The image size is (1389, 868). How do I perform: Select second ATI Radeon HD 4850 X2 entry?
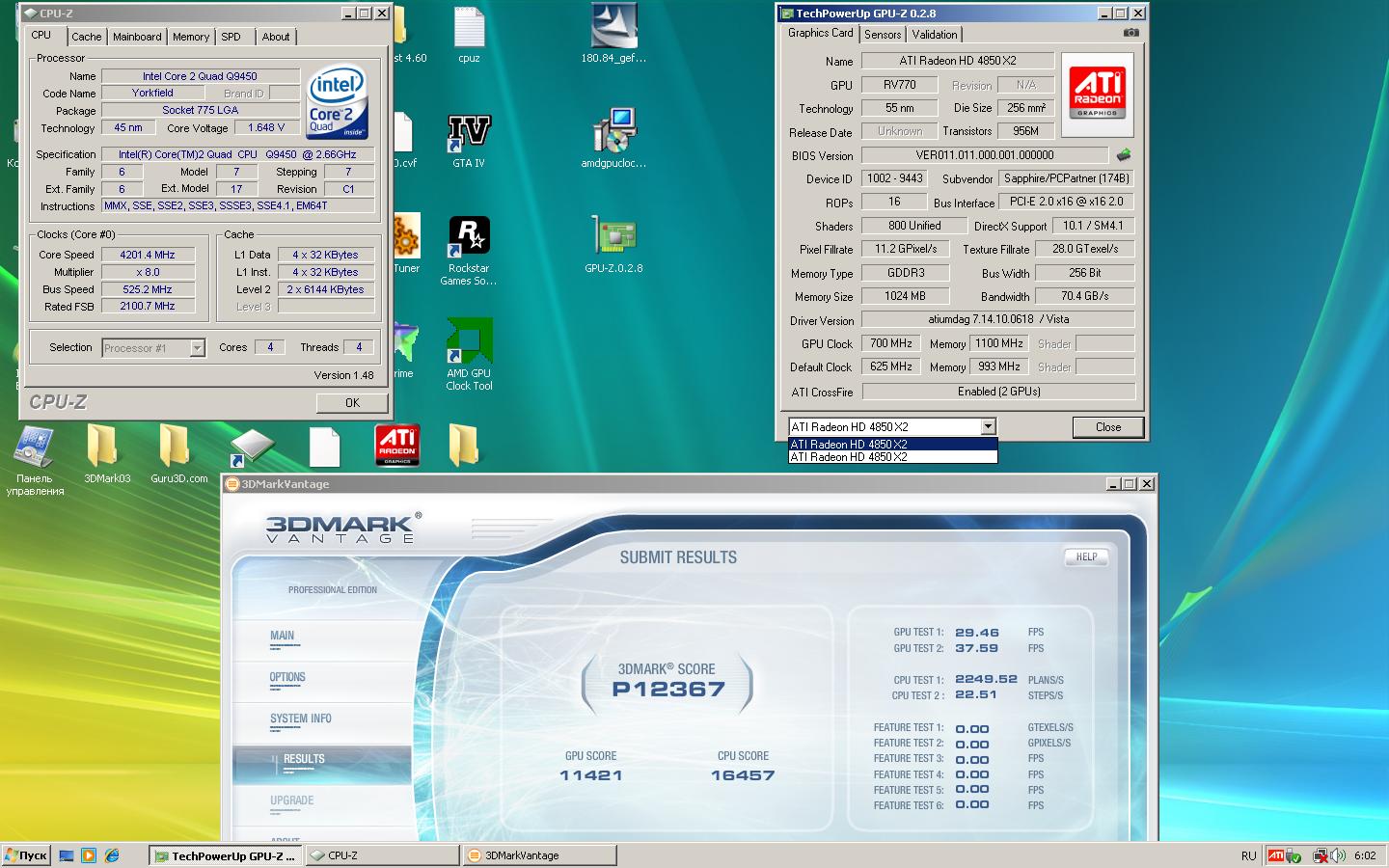892,457
